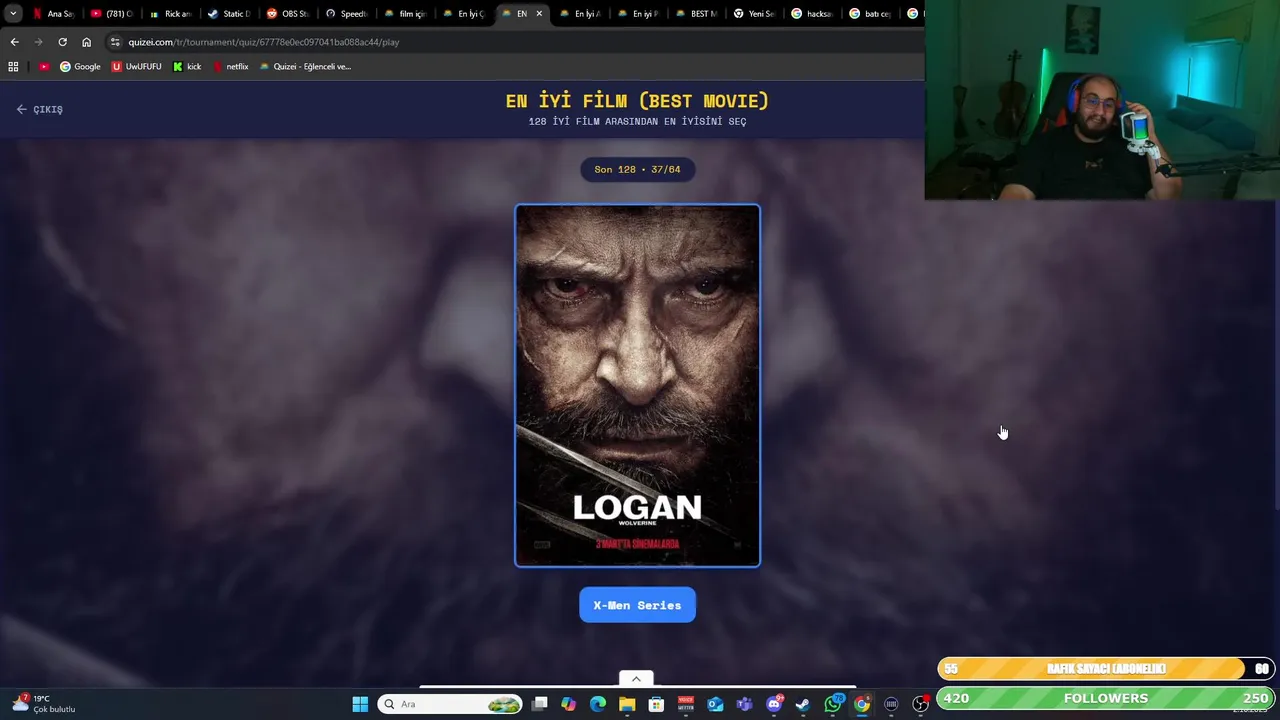Open OBS Studio from taskbar
Image resolution: width=1280 pixels, height=720 pixels.
(920, 704)
